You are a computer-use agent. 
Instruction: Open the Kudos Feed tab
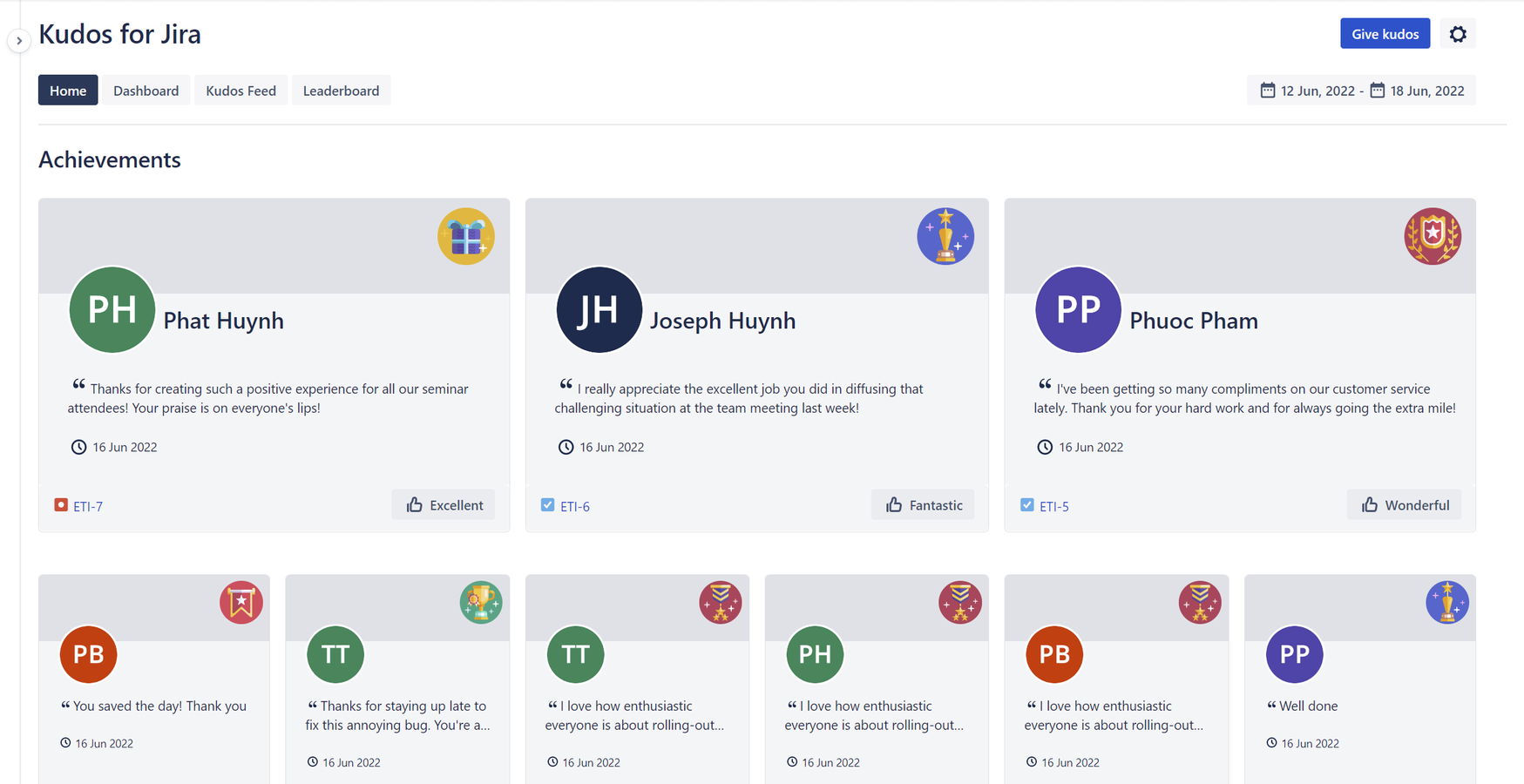click(x=240, y=91)
